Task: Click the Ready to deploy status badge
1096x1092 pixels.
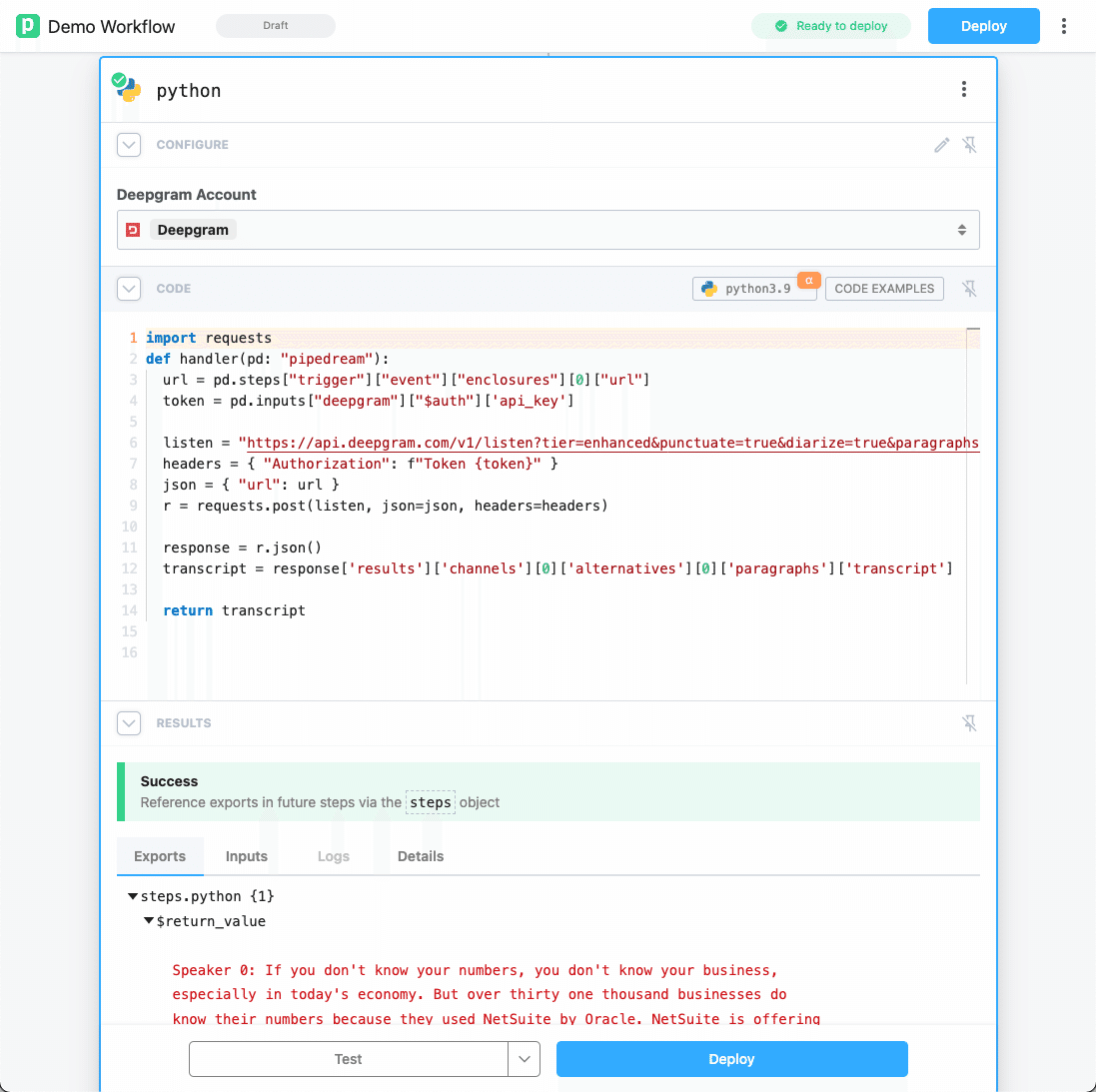Action: 831,26
